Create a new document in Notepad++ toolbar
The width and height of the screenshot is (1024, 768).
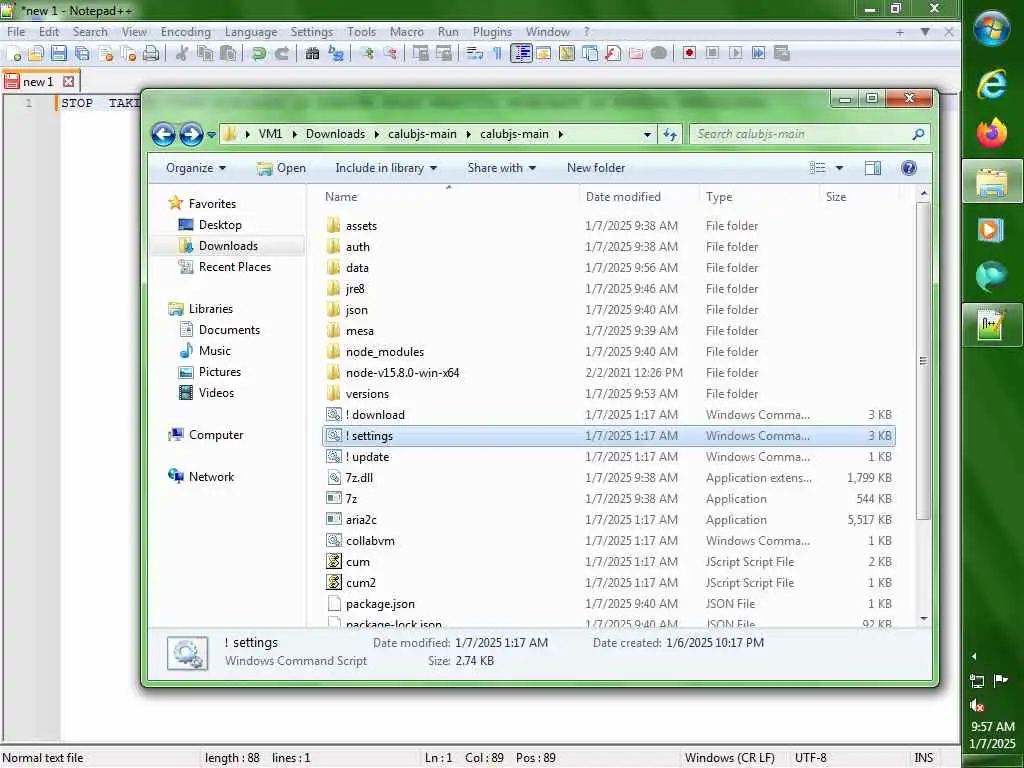pyautogui.click(x=13, y=54)
